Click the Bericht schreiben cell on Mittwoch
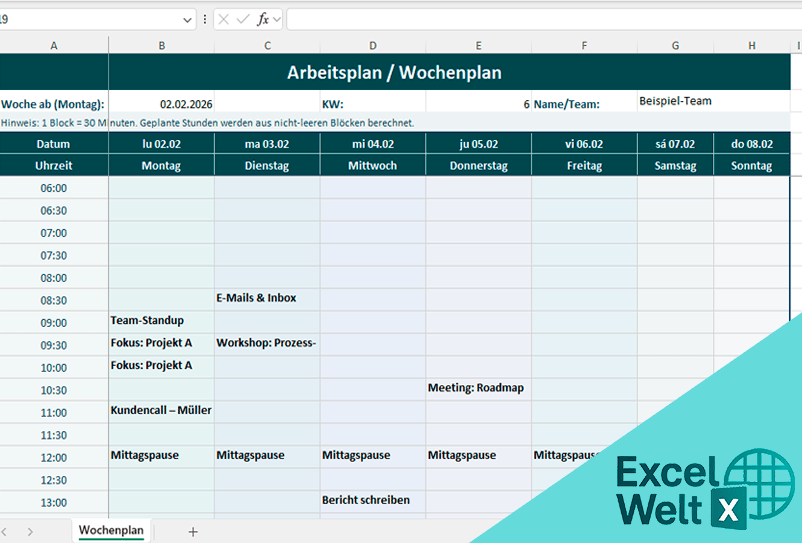The width and height of the screenshot is (802, 543). click(x=372, y=500)
